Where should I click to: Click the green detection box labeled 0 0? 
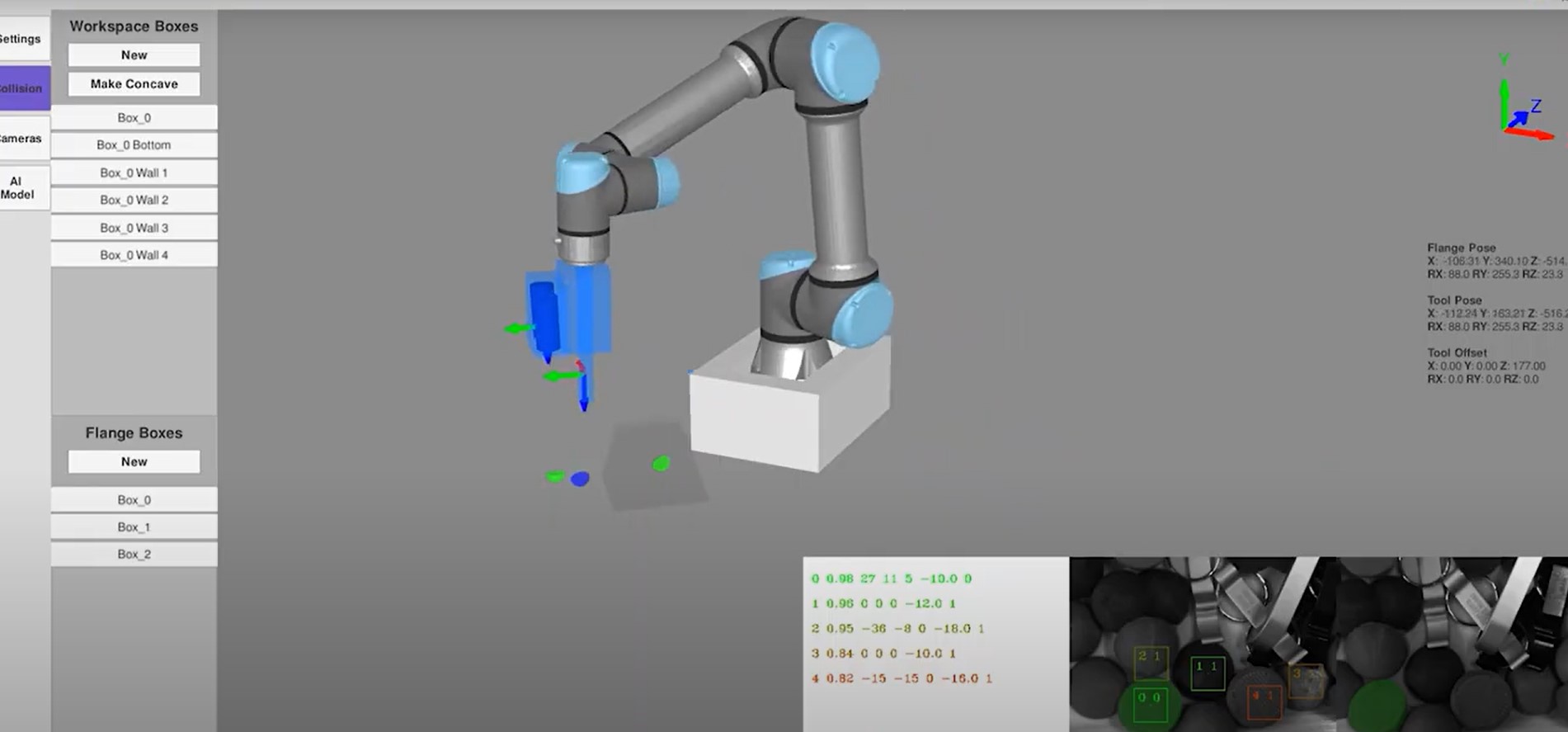[1150, 705]
